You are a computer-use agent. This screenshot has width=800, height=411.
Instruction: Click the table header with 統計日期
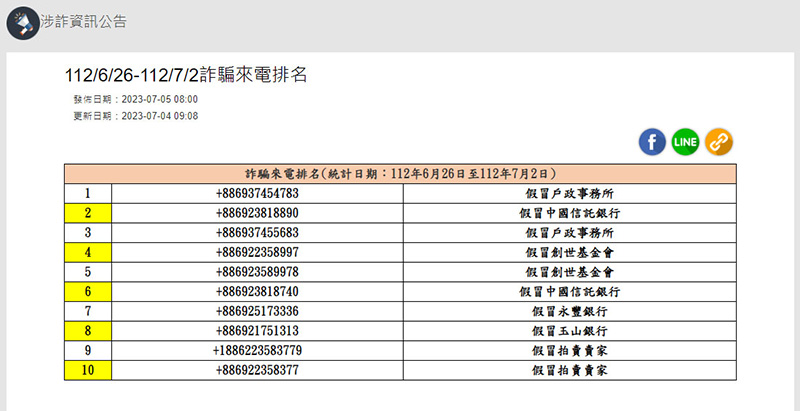(x=400, y=174)
